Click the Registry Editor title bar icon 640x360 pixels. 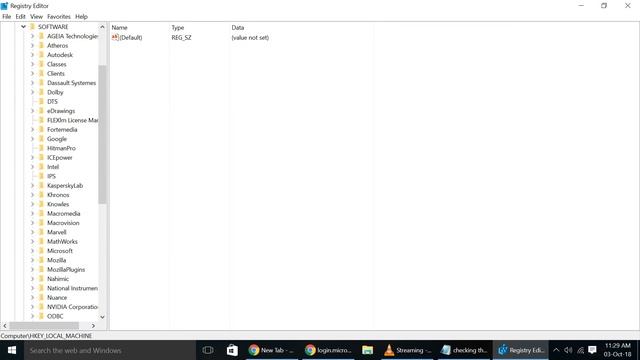(x=4, y=6)
